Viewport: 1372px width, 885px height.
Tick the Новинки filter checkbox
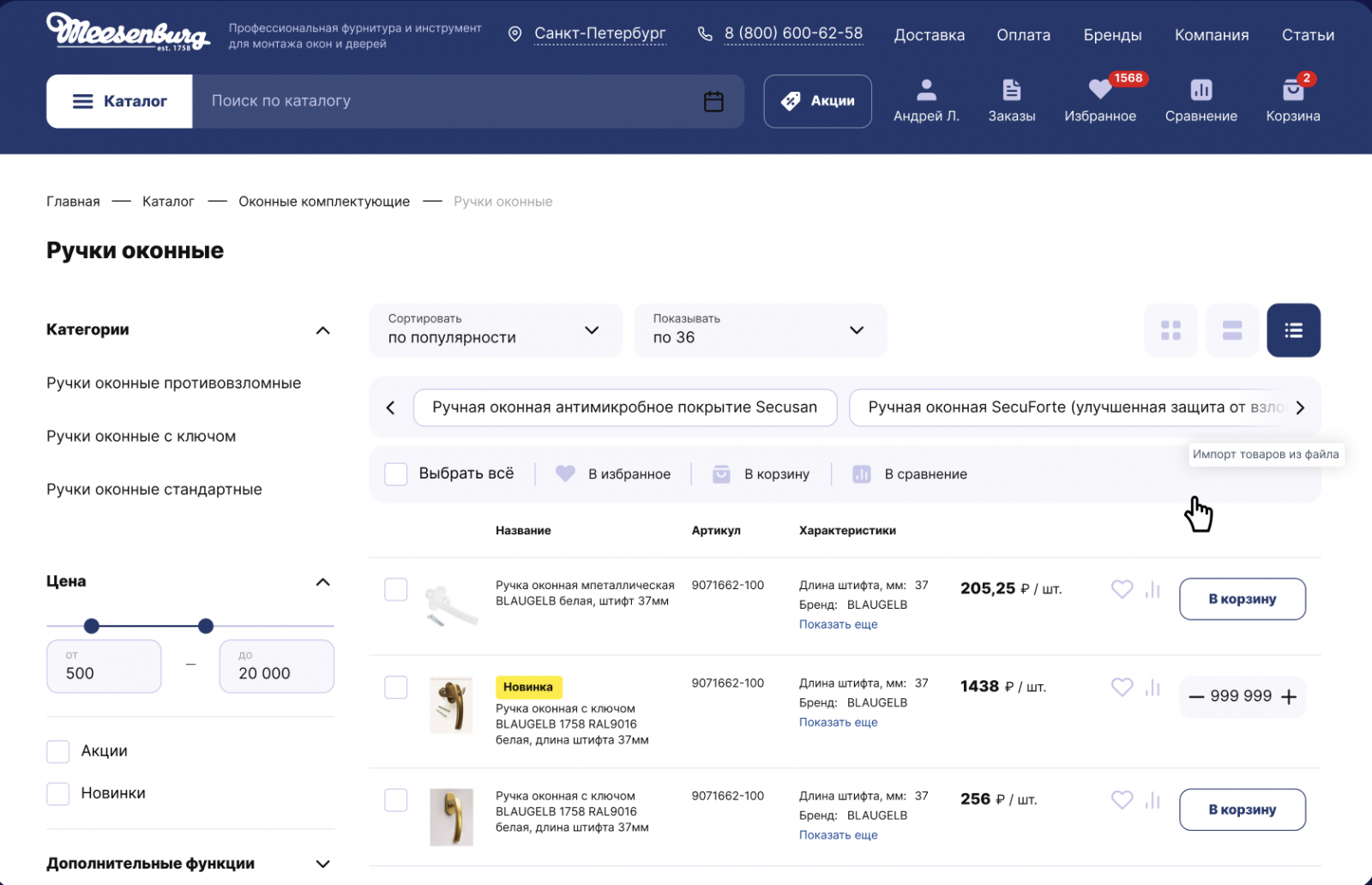[58, 793]
